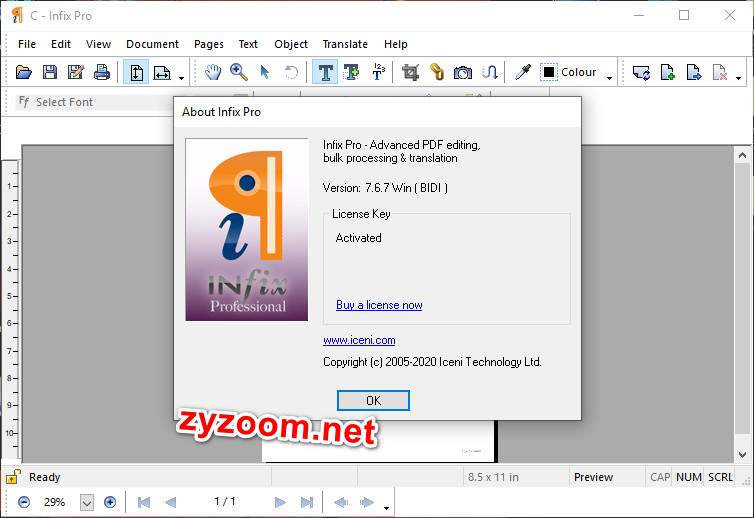Open the Document menu
Screen dimensions: 754x518
[152, 44]
